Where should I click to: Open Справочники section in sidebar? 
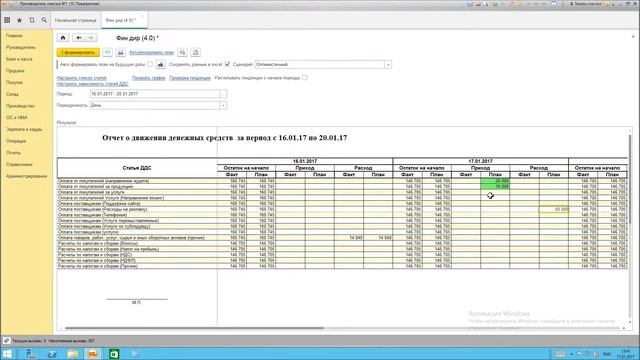[19, 164]
